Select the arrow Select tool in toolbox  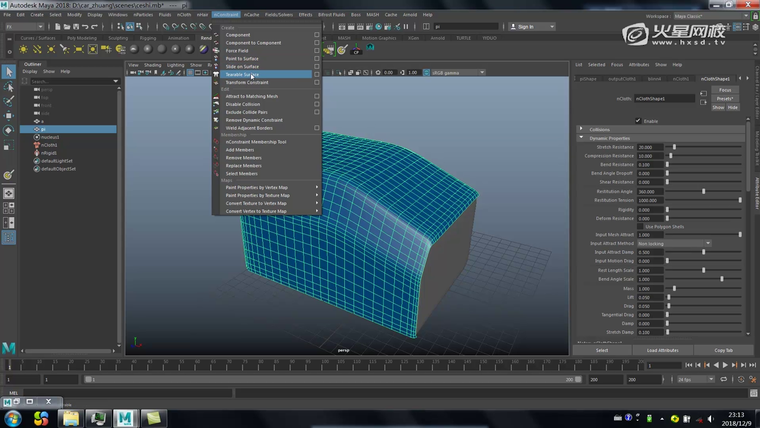click(x=8, y=72)
